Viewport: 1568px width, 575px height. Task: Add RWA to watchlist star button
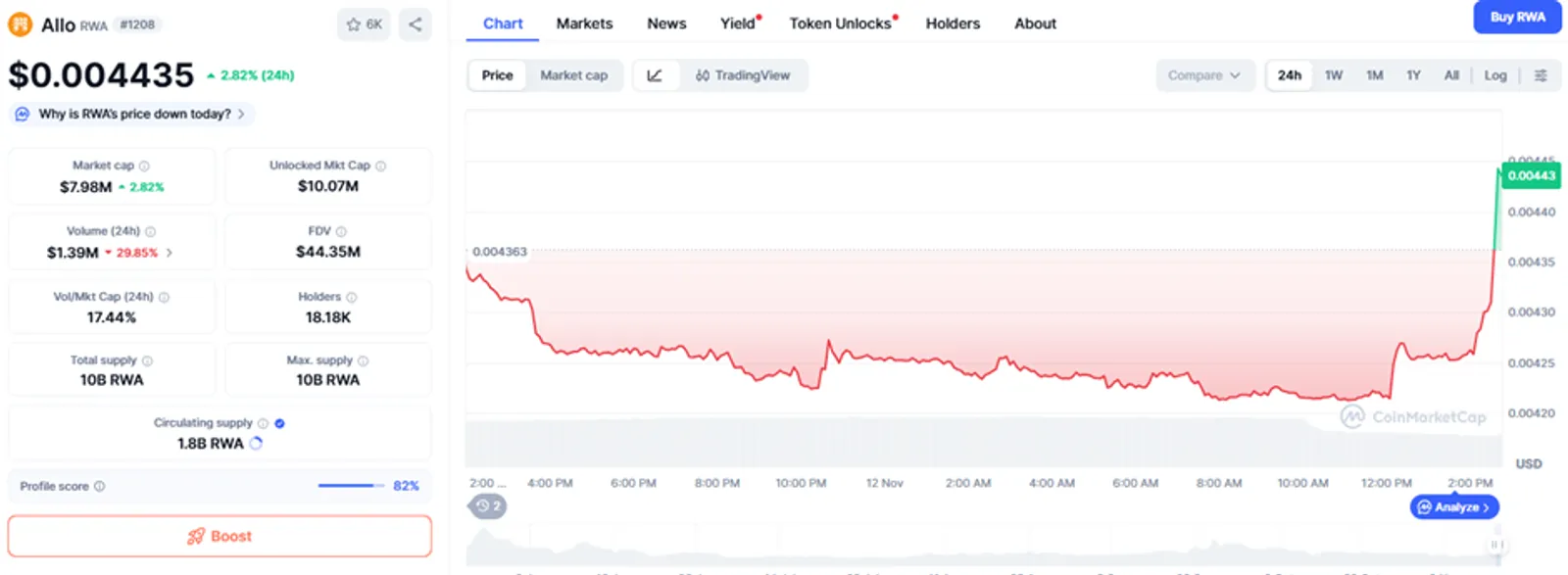pos(364,24)
